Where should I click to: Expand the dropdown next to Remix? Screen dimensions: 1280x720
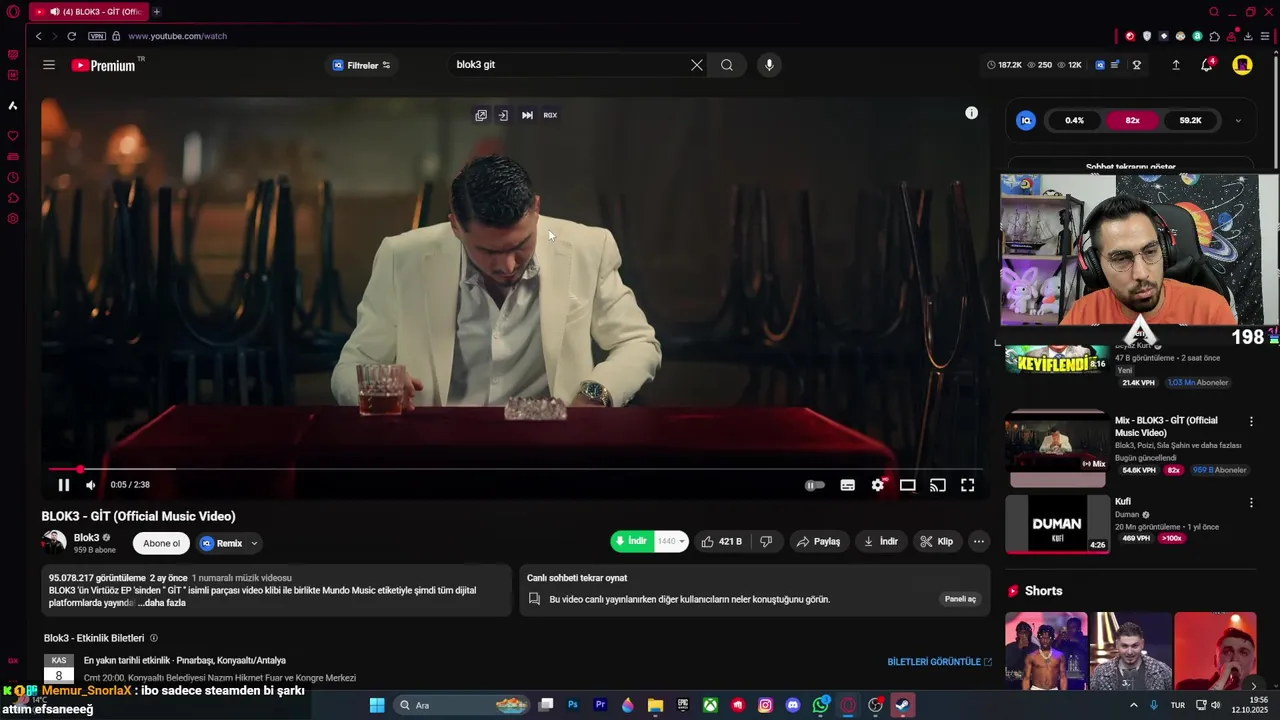click(x=254, y=543)
